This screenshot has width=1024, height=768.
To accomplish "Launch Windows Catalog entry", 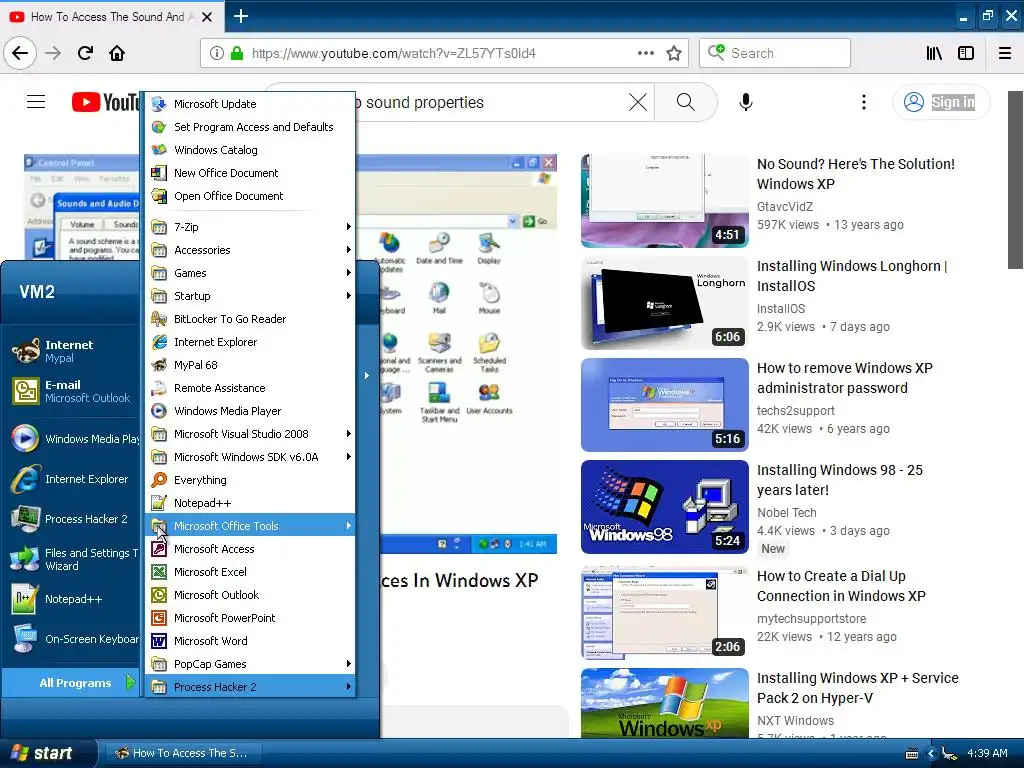I will coord(250,150).
